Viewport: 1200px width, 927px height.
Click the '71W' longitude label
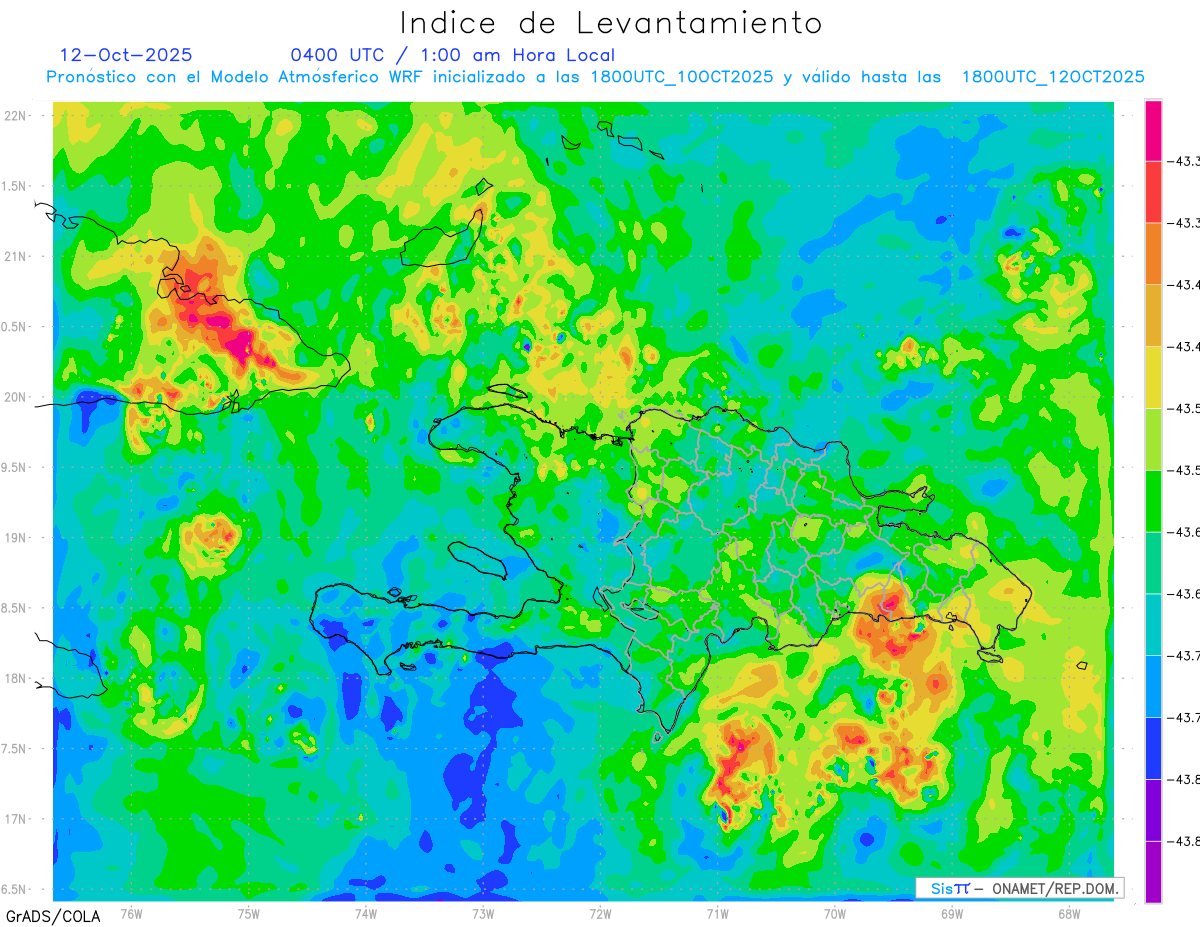point(717,914)
